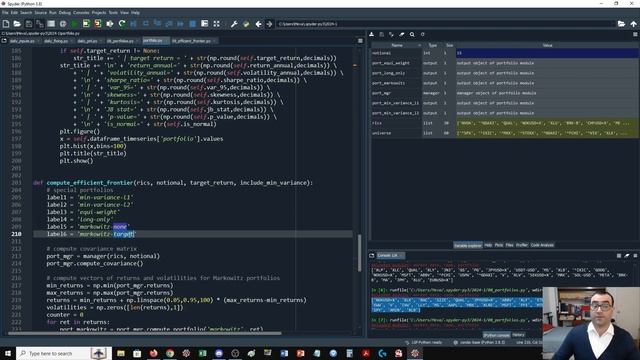Open a file using the folder toolbar icon
Image resolution: width=640 pixels, height=360 pixels.
click(17, 24)
